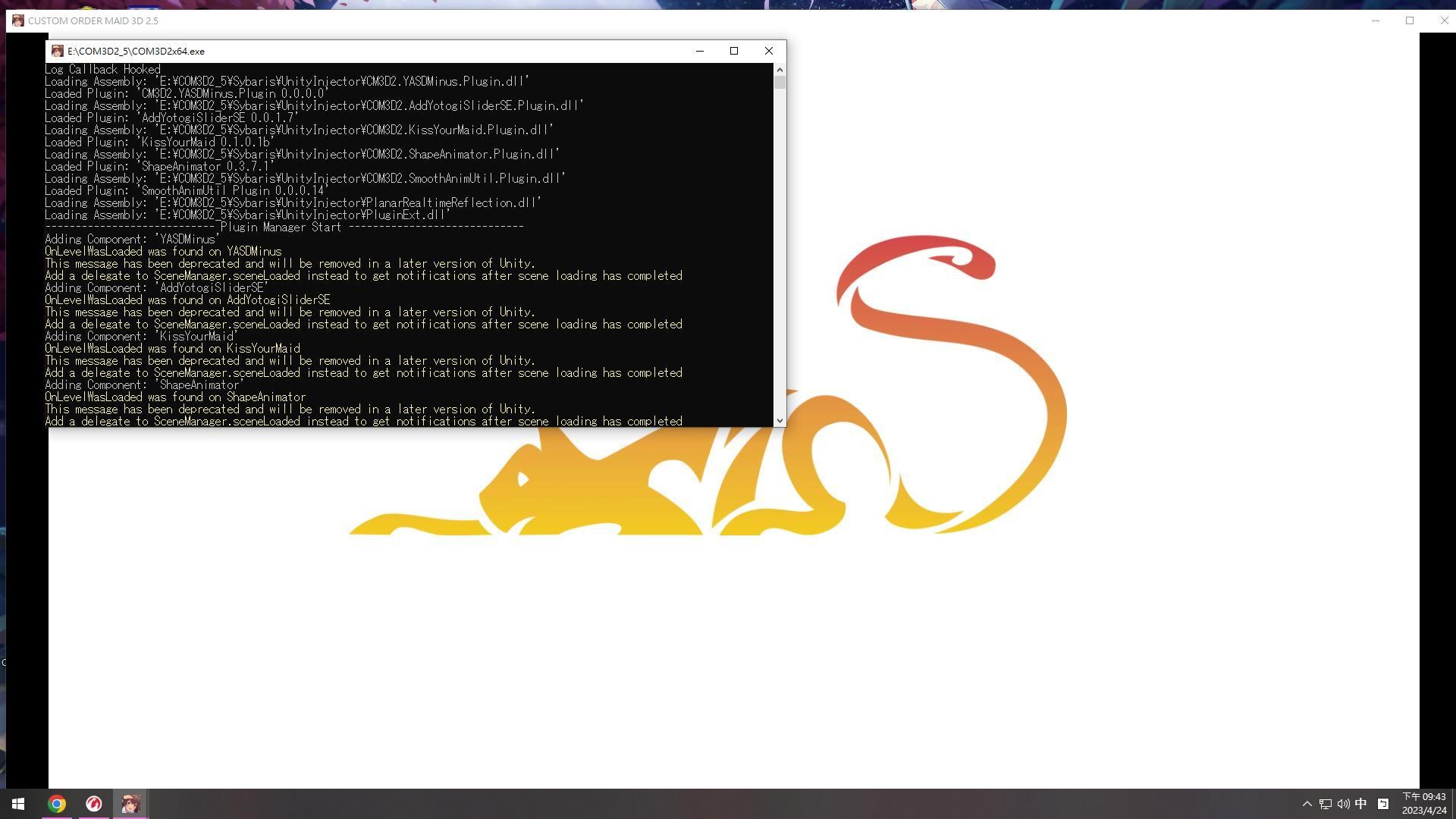Click the E:\COM3D2_5\COM3D2x64.exe console title bar

click(x=417, y=51)
